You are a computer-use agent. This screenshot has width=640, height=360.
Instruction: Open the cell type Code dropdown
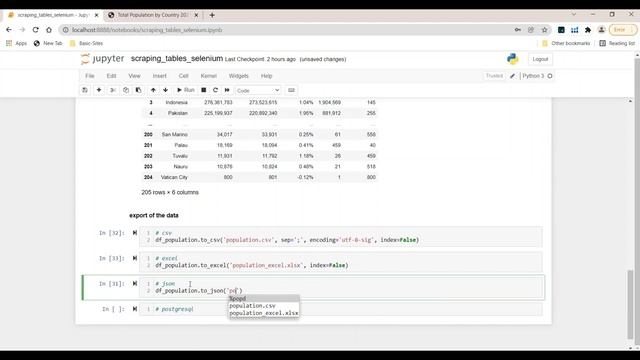(258, 90)
